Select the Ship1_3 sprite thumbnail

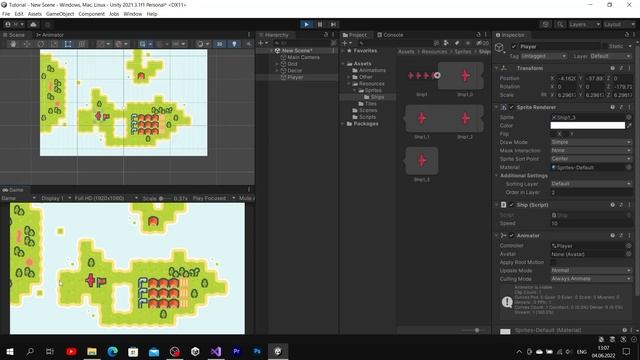point(422,161)
